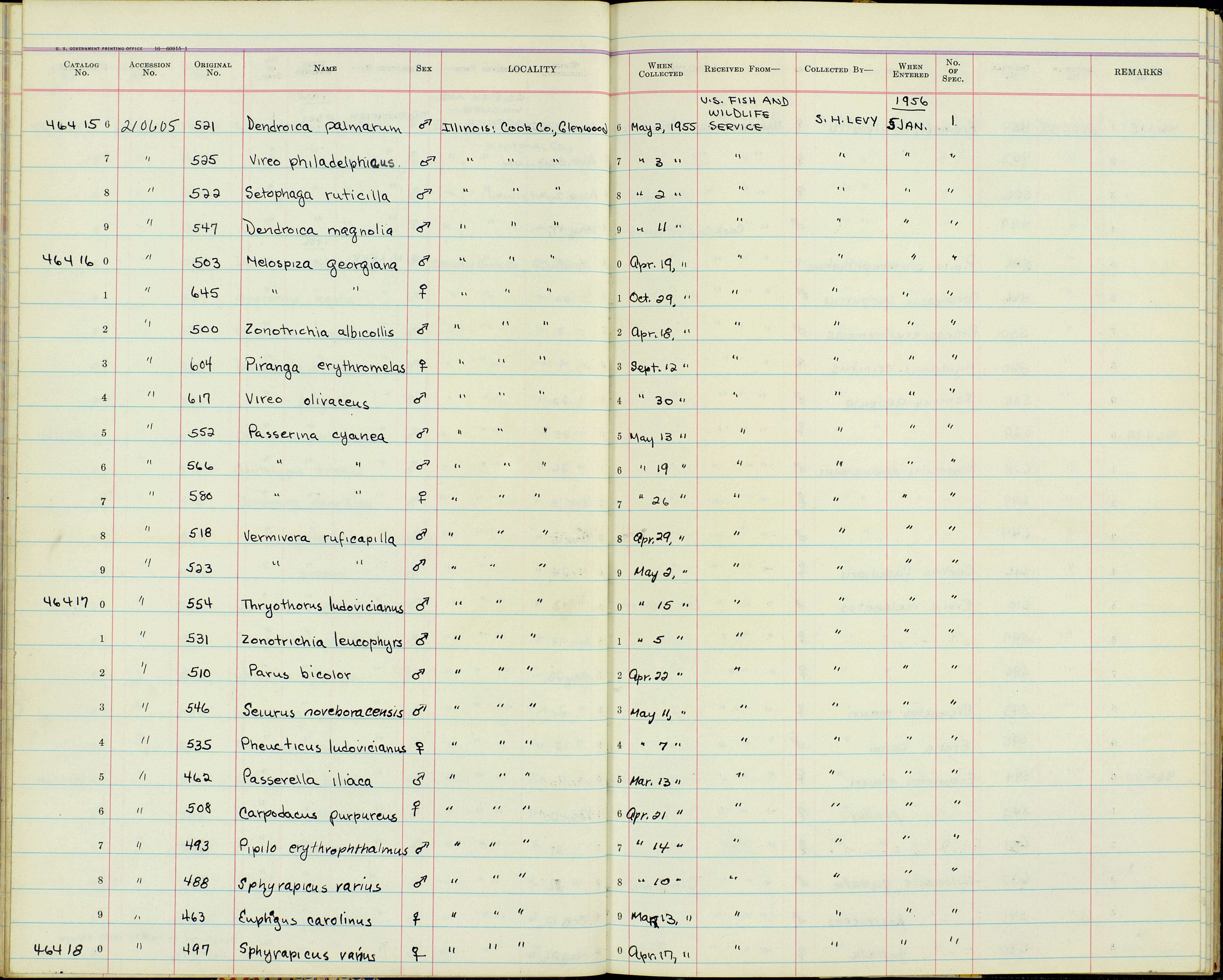Click the 'No. of Spec.' column header
This screenshot has height=980, width=1223.
[x=953, y=71]
